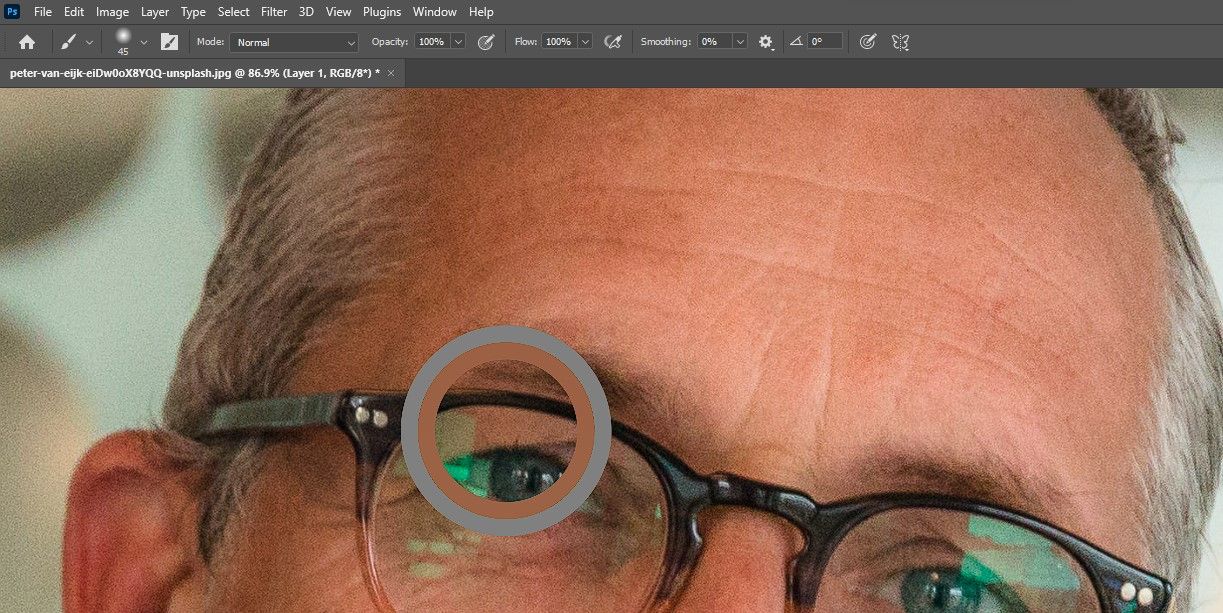Click the Smoothing value field showing 0%
The height and width of the screenshot is (613, 1223).
[x=713, y=42]
